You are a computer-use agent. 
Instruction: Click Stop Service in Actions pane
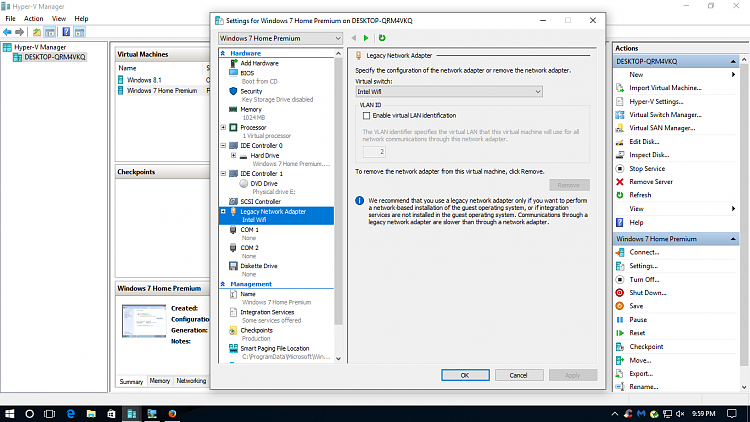tap(647, 168)
